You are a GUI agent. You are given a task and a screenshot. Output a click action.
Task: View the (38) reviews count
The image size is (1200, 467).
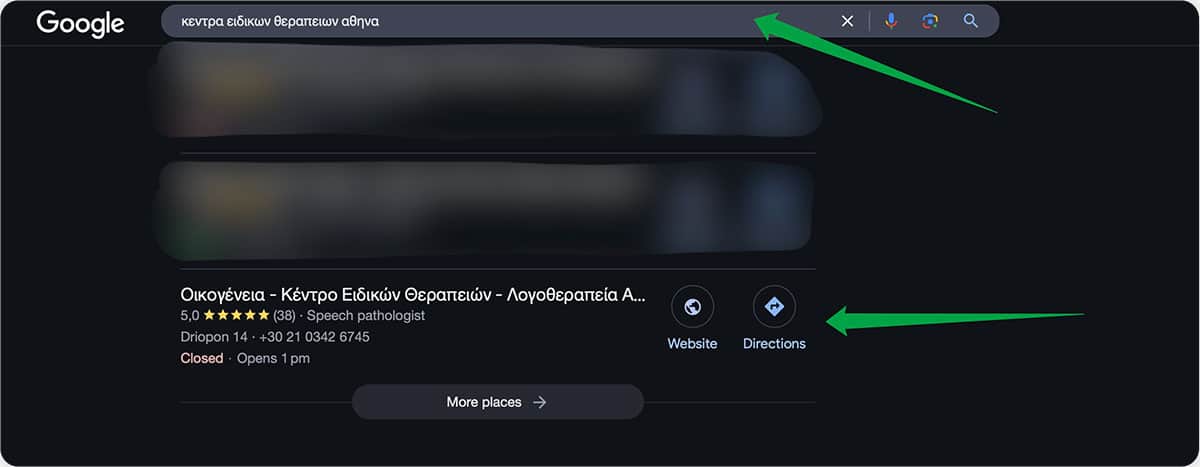pyautogui.click(x=284, y=315)
